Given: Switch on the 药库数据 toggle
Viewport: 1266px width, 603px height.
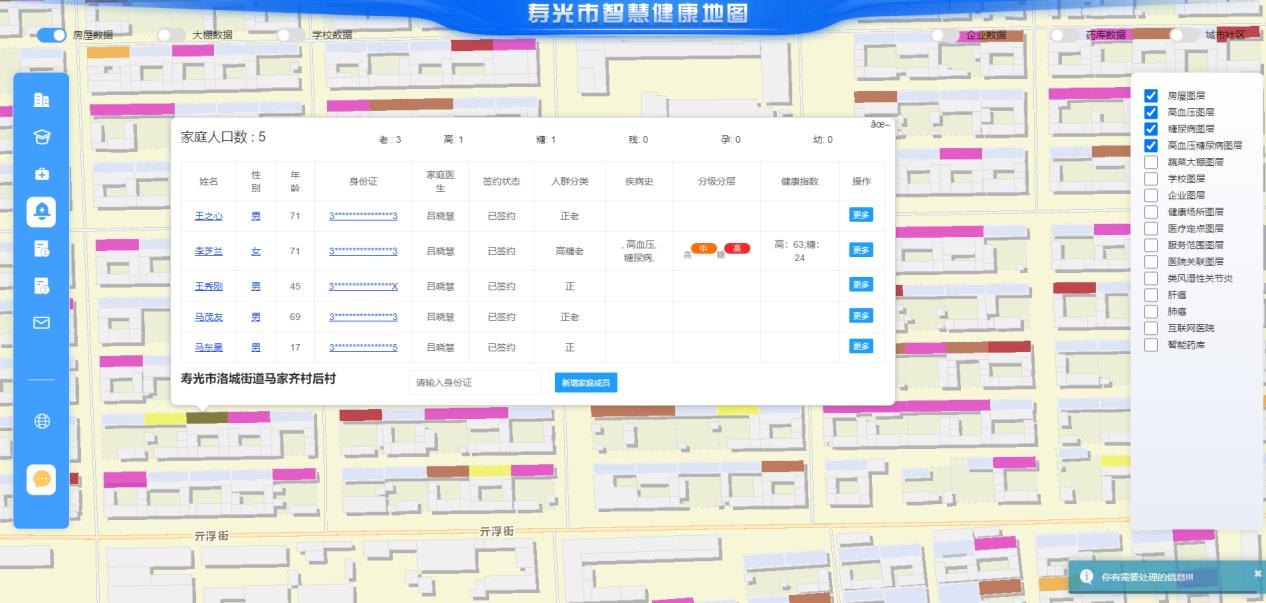Looking at the screenshot, I should [1064, 35].
